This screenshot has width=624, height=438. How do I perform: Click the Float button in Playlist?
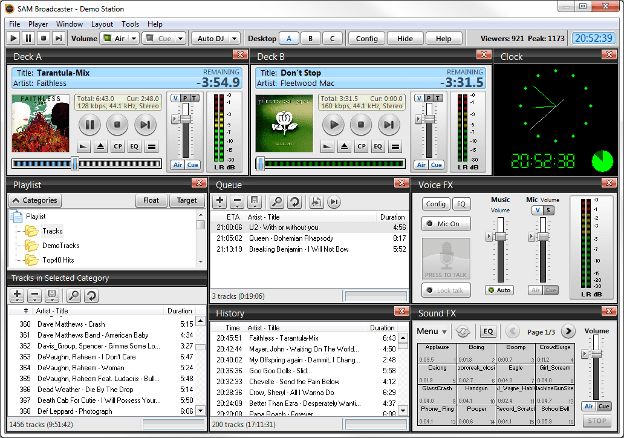151,201
